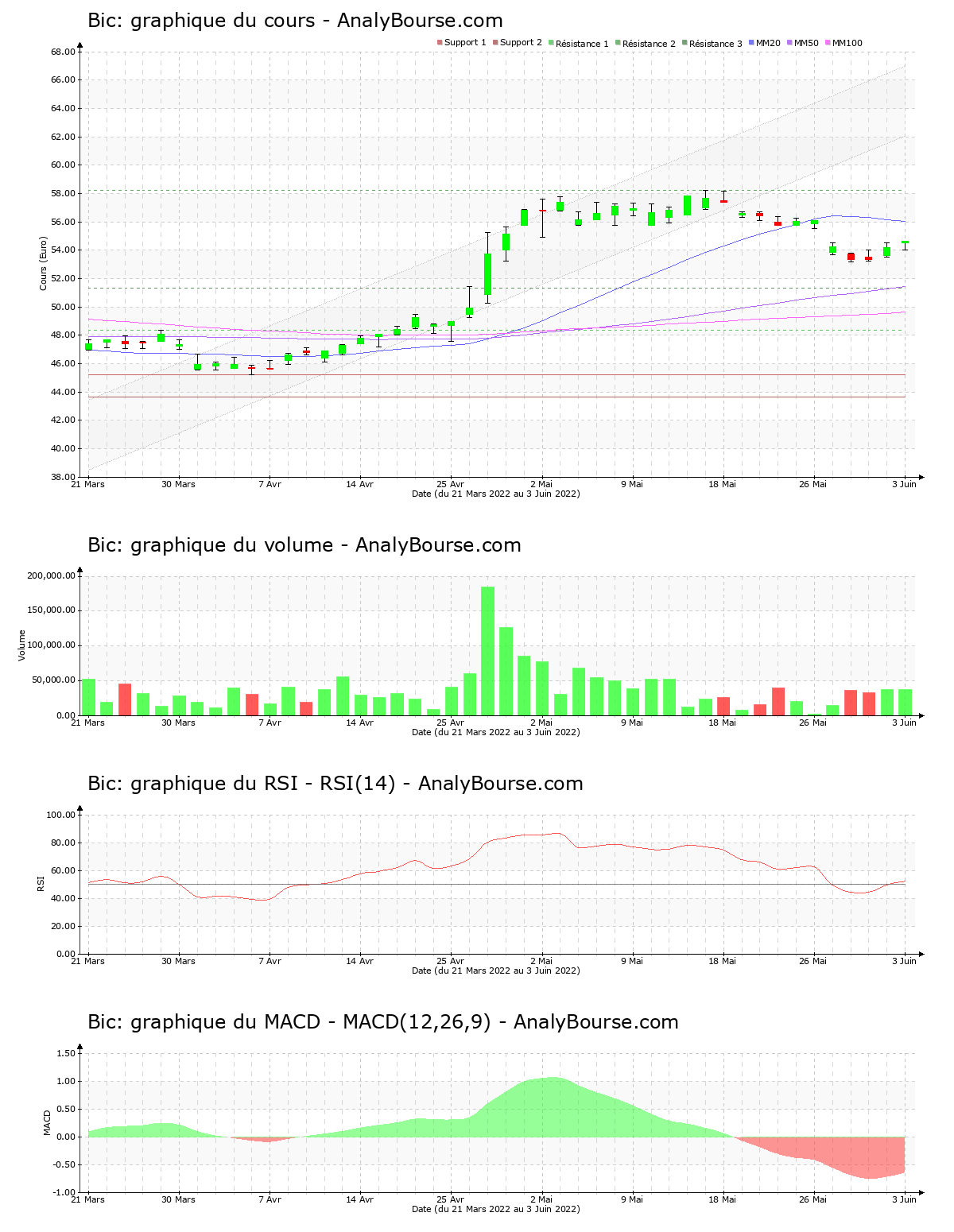Click the '7 Avr' date on RSI chart
This screenshot has width=954, height=1232.
[x=270, y=961]
